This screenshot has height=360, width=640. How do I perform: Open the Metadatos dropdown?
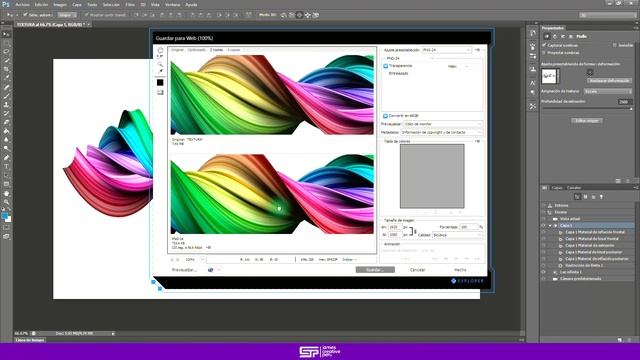(441, 132)
